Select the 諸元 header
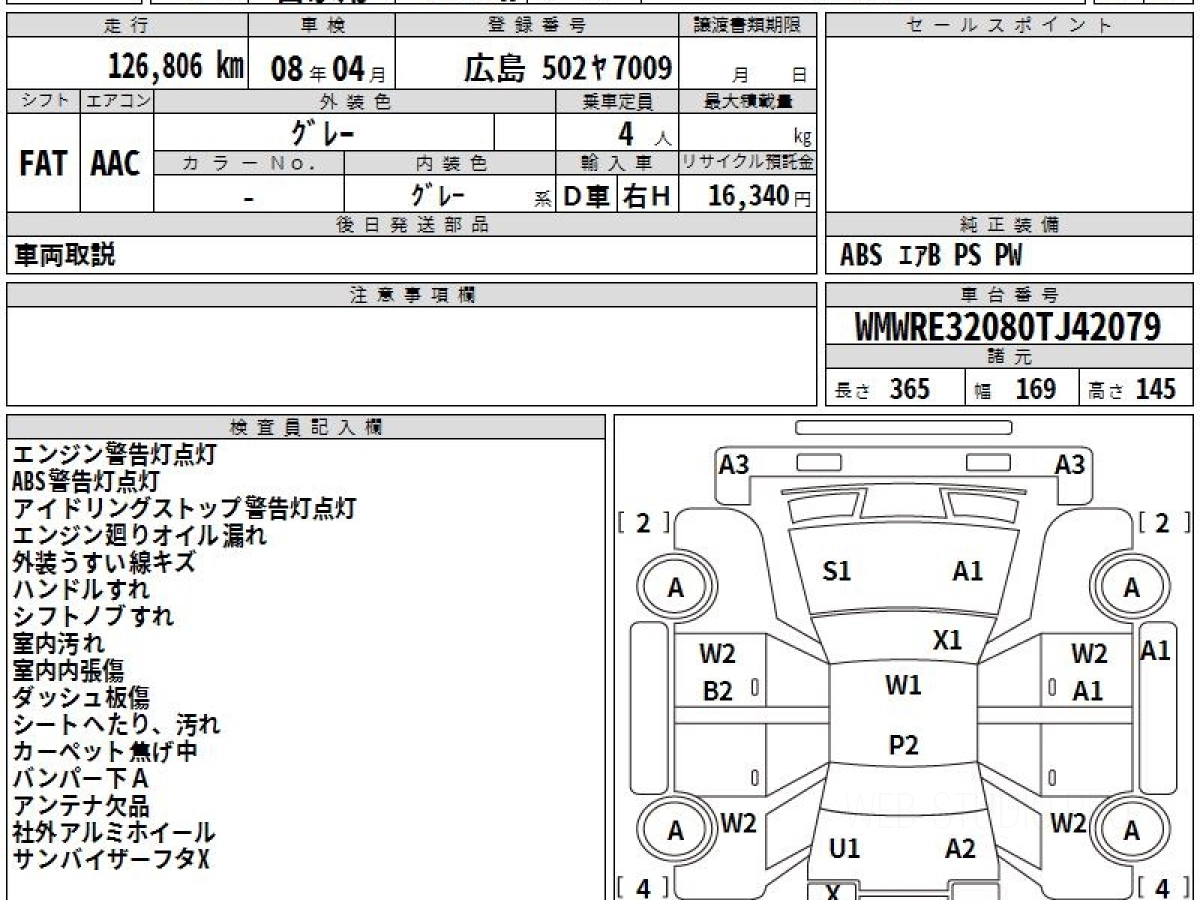Image resolution: width=1200 pixels, height=900 pixels. tap(1009, 357)
